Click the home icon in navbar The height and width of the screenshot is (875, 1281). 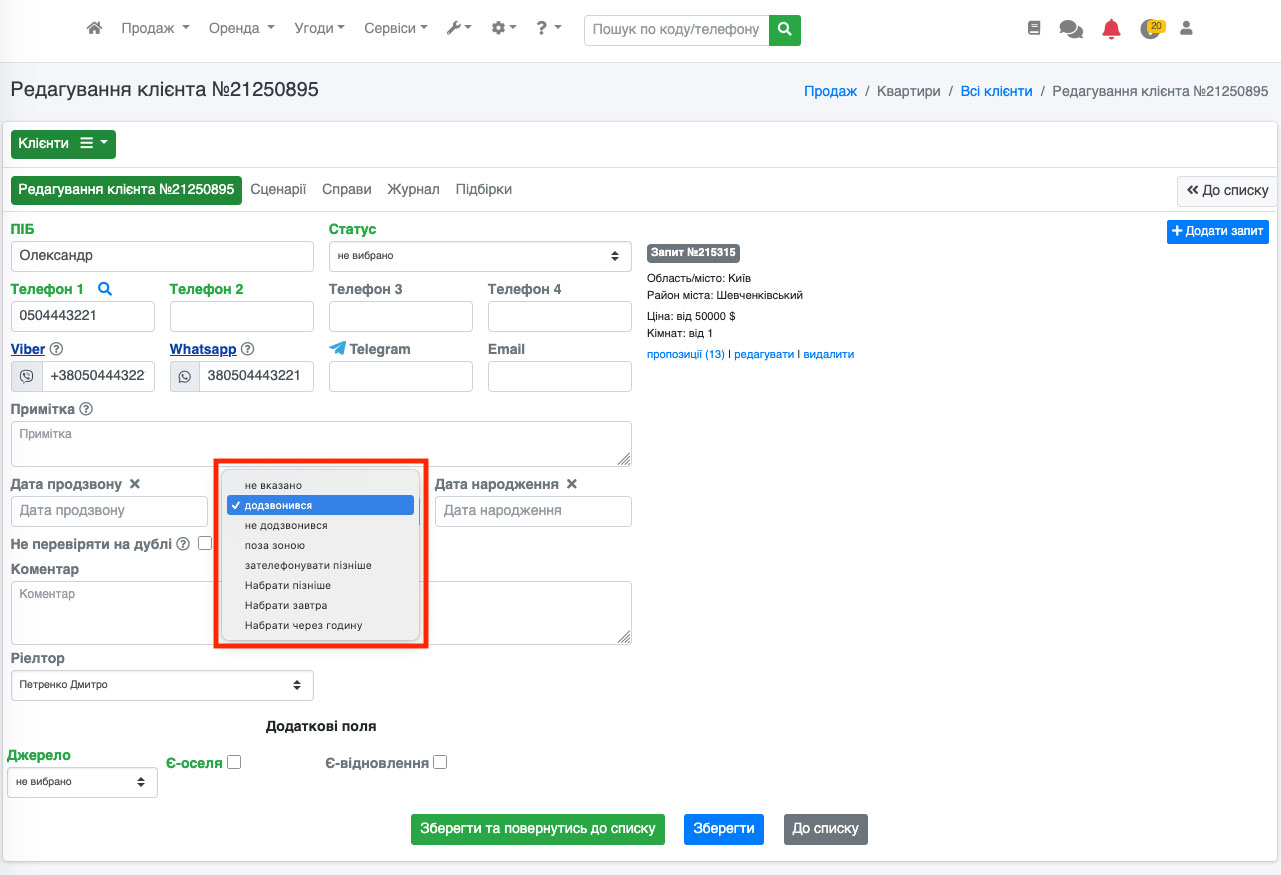point(95,29)
